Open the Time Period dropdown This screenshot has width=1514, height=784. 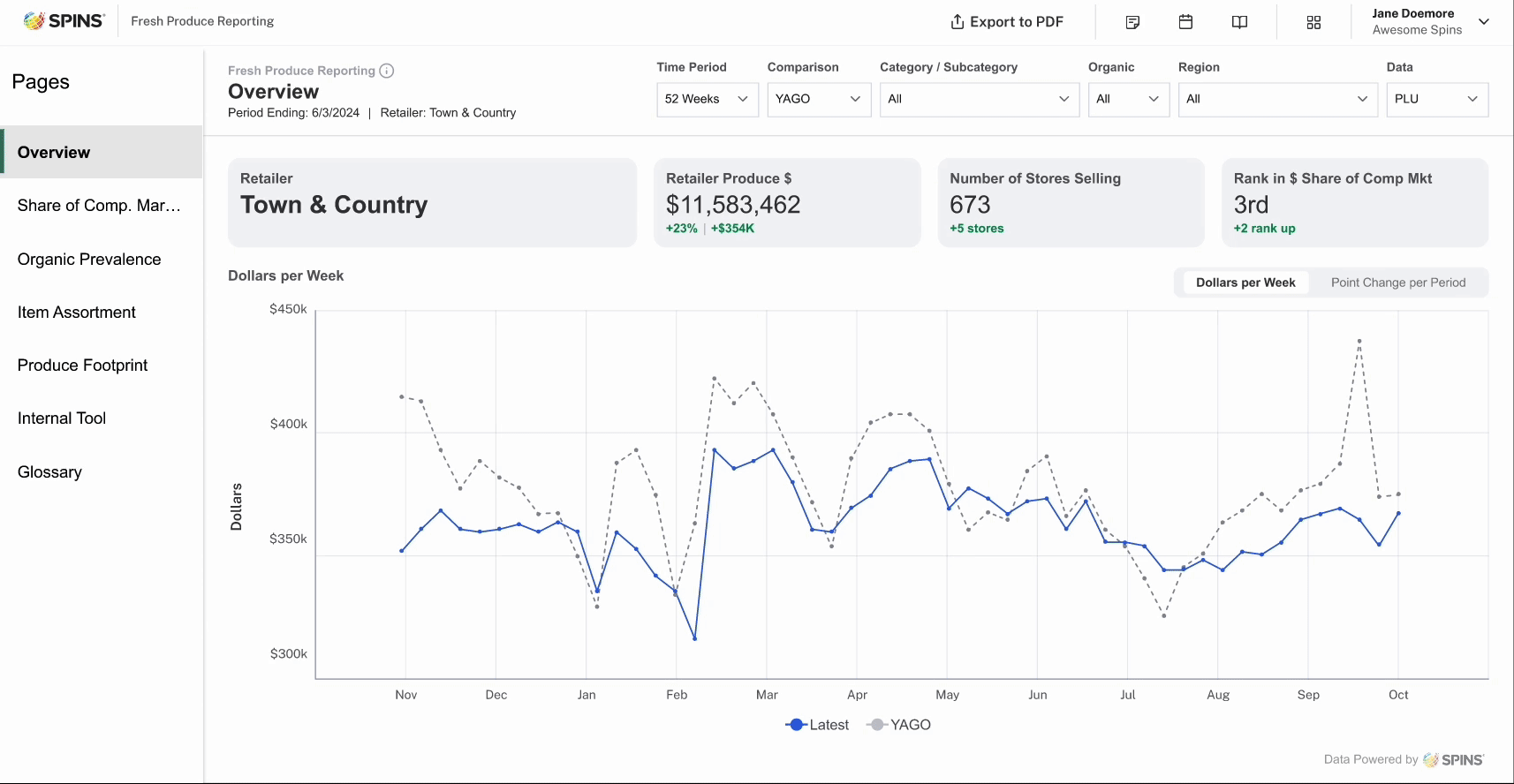tap(708, 99)
